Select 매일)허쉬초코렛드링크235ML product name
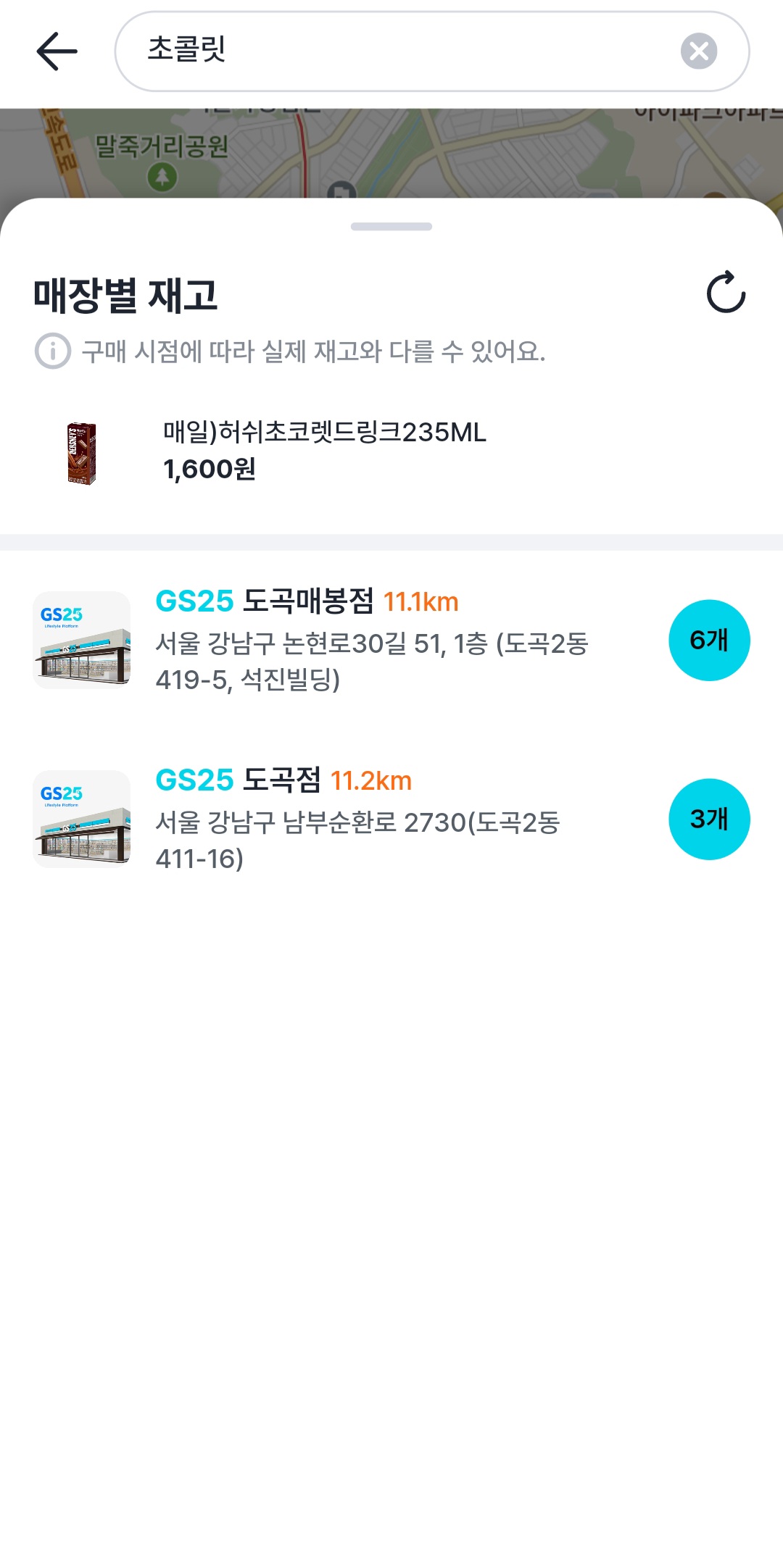Screen dimensions: 783x1568 pos(325,432)
